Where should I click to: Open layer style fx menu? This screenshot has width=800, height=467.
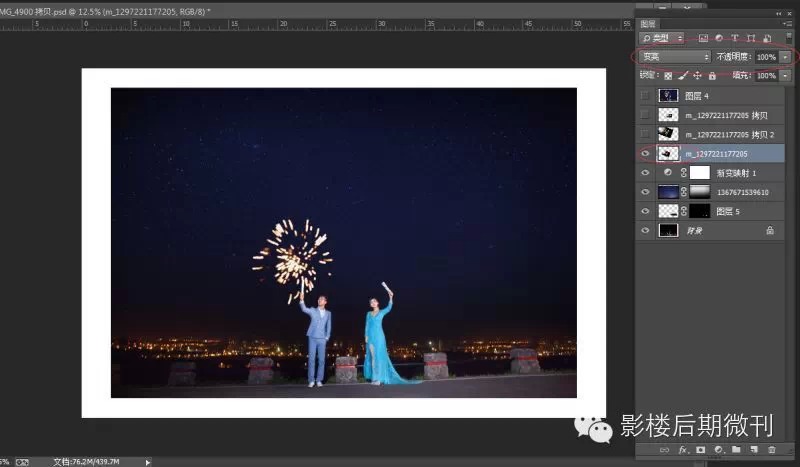[x=683, y=450]
